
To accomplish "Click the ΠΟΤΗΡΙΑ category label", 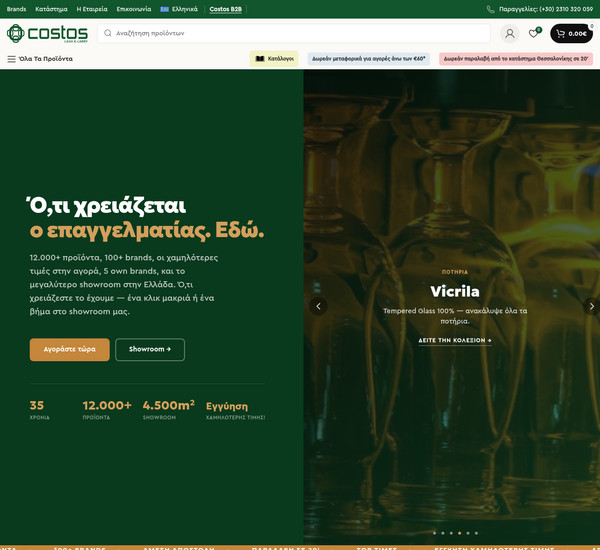I will [x=455, y=272].
